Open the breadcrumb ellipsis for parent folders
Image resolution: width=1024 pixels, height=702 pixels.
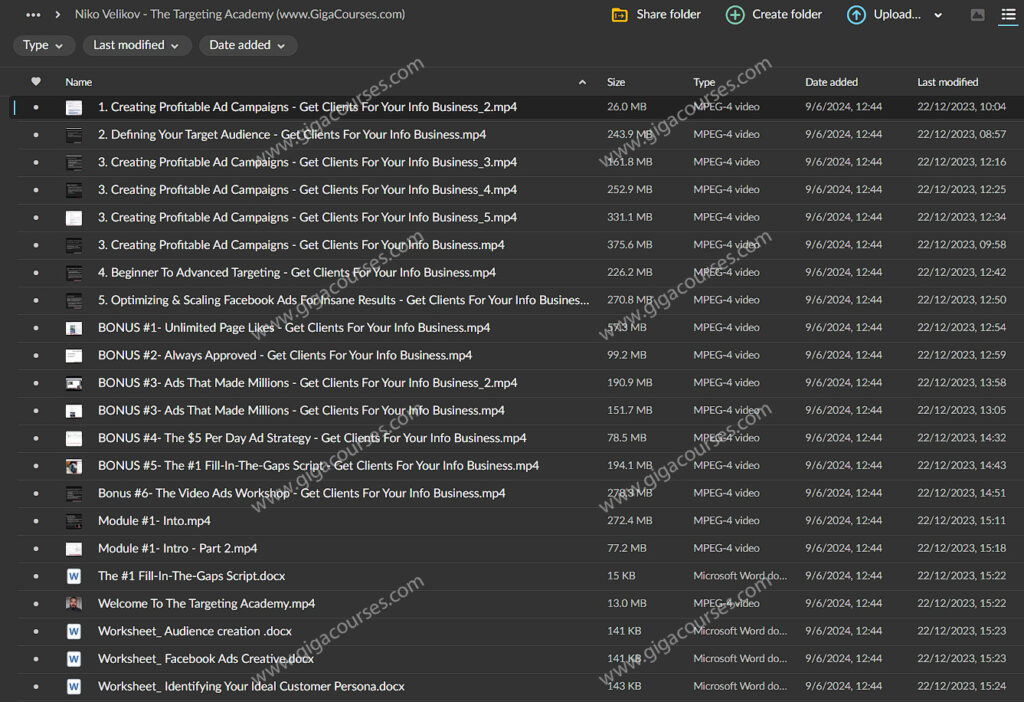[x=33, y=15]
